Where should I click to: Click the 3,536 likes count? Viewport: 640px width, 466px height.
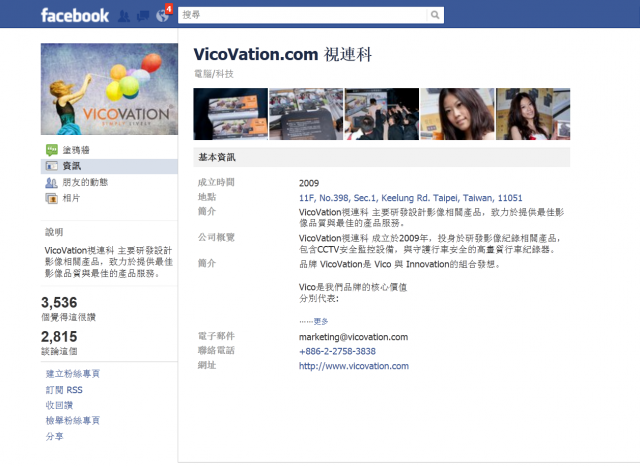click(59, 302)
